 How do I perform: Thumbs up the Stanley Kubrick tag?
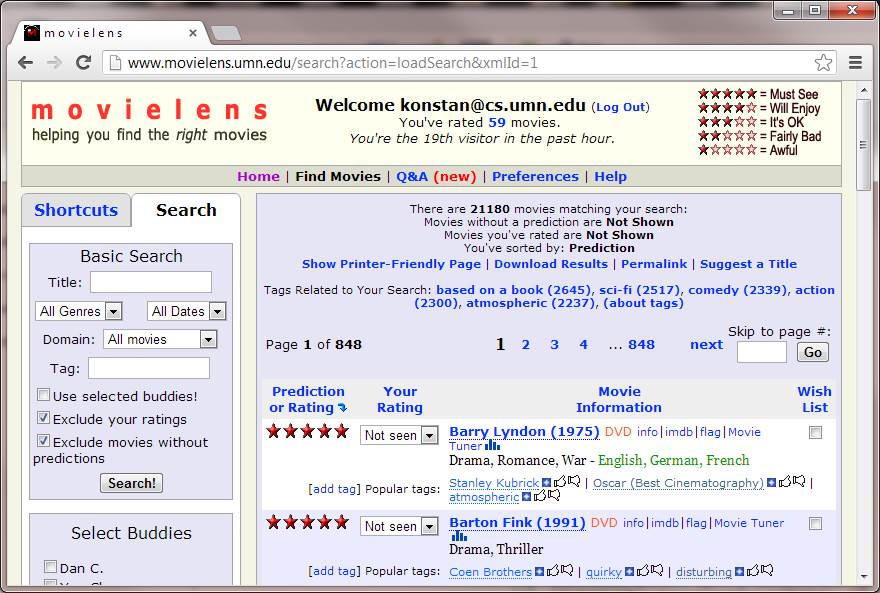pos(560,481)
